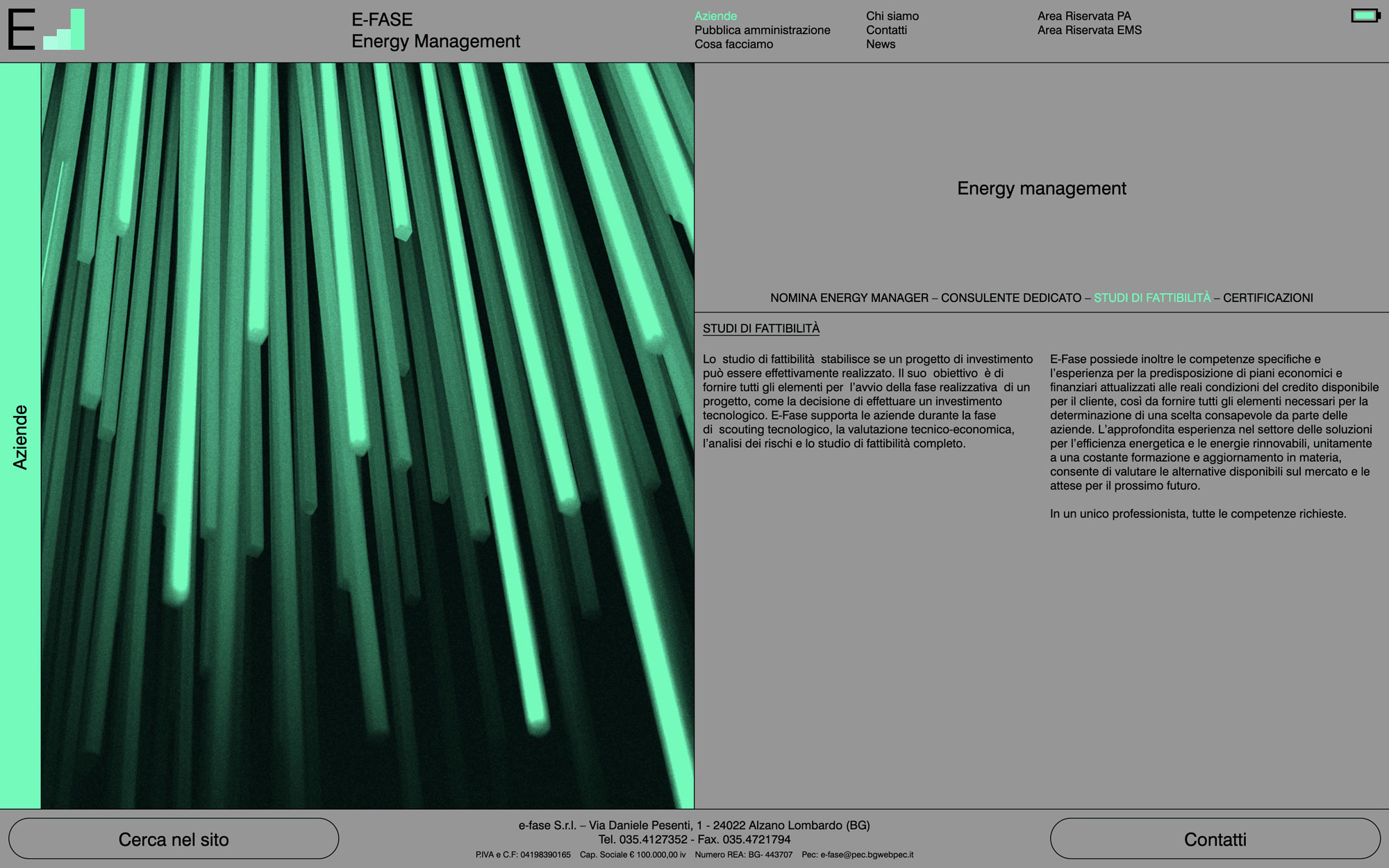This screenshot has width=1389, height=868.
Task: Go to Pubblica amministrazione page
Action: coord(762,30)
